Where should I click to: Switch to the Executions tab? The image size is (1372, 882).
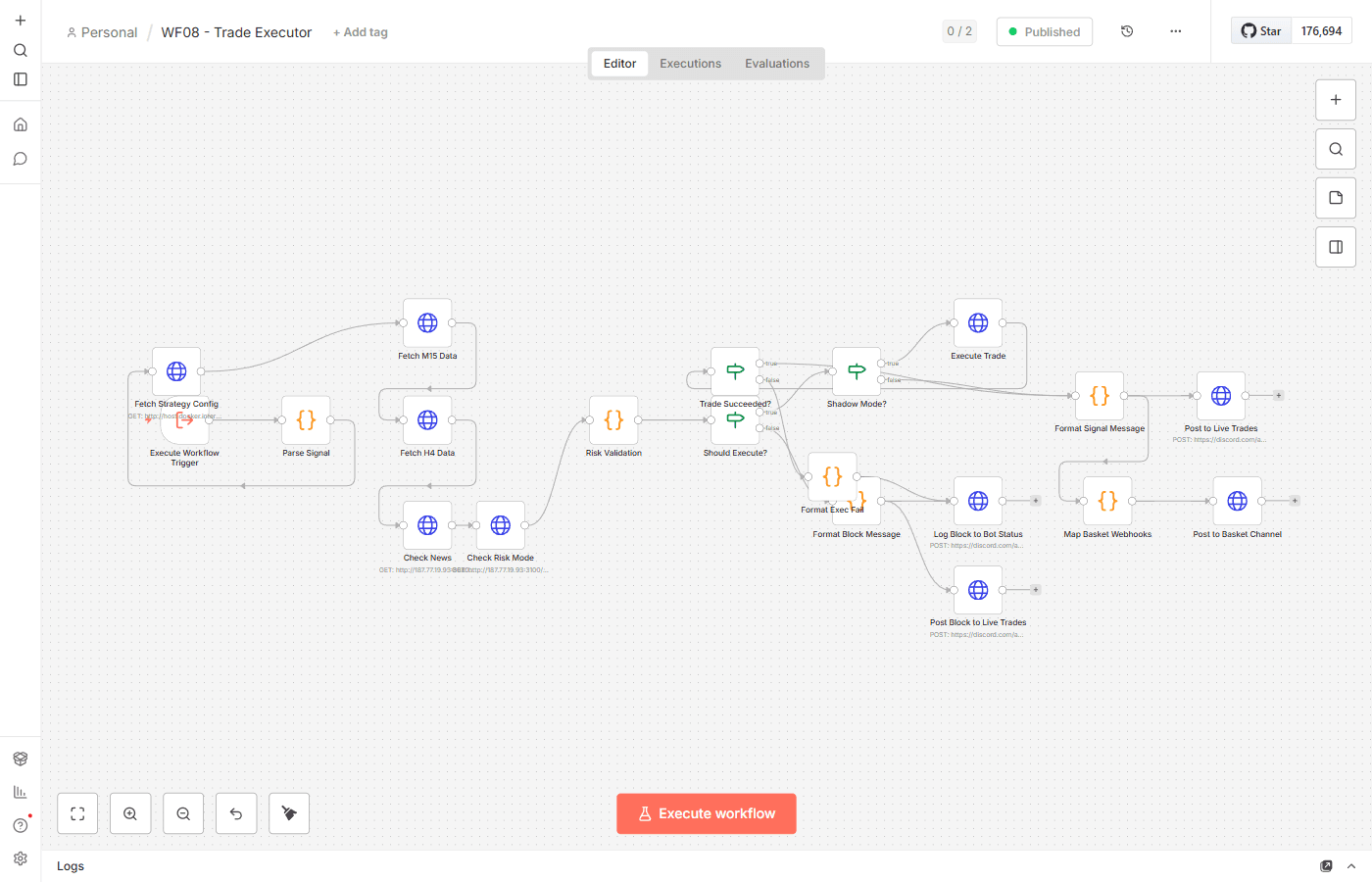pyautogui.click(x=690, y=63)
